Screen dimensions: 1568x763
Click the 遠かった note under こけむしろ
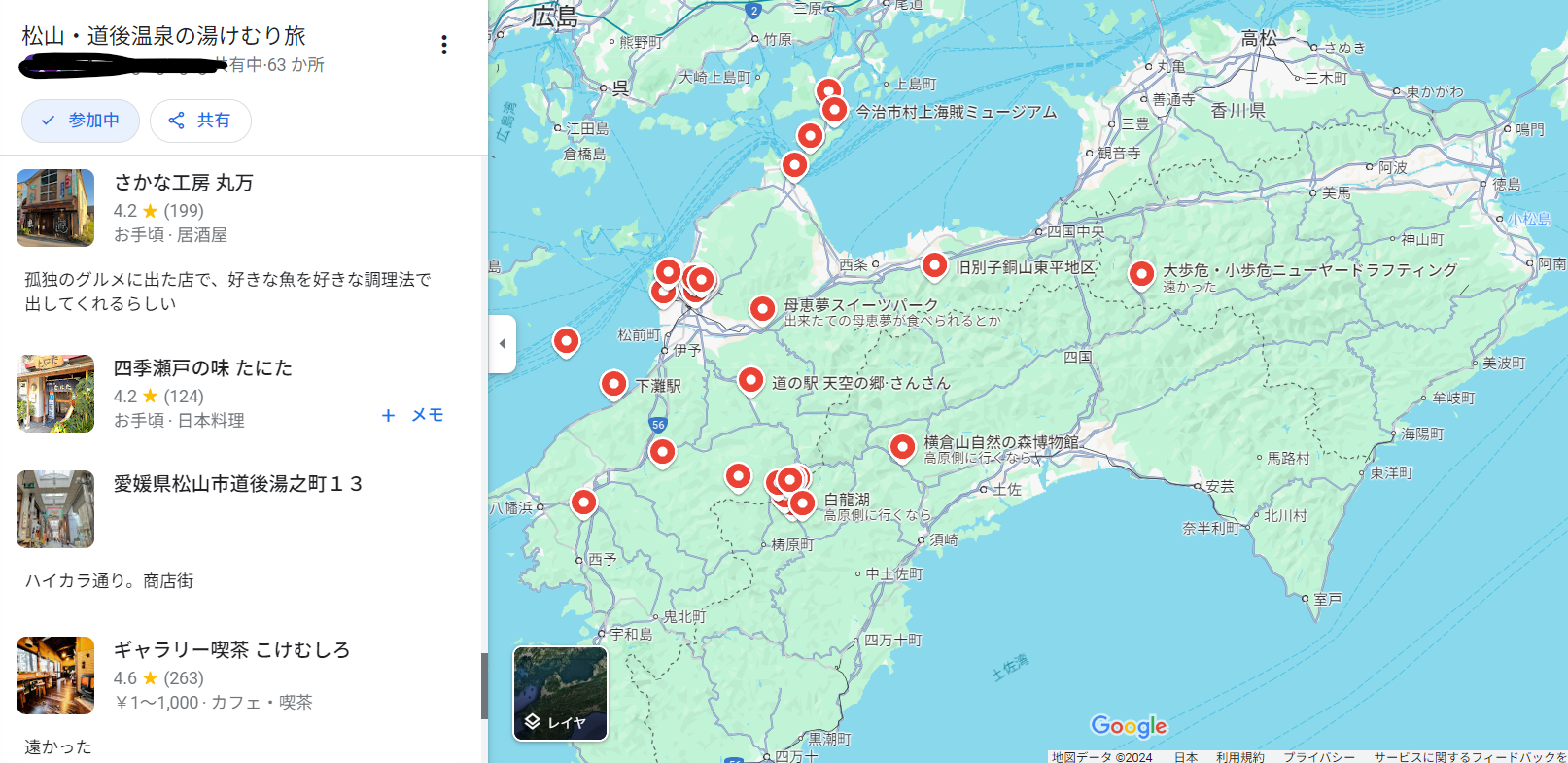[58, 746]
